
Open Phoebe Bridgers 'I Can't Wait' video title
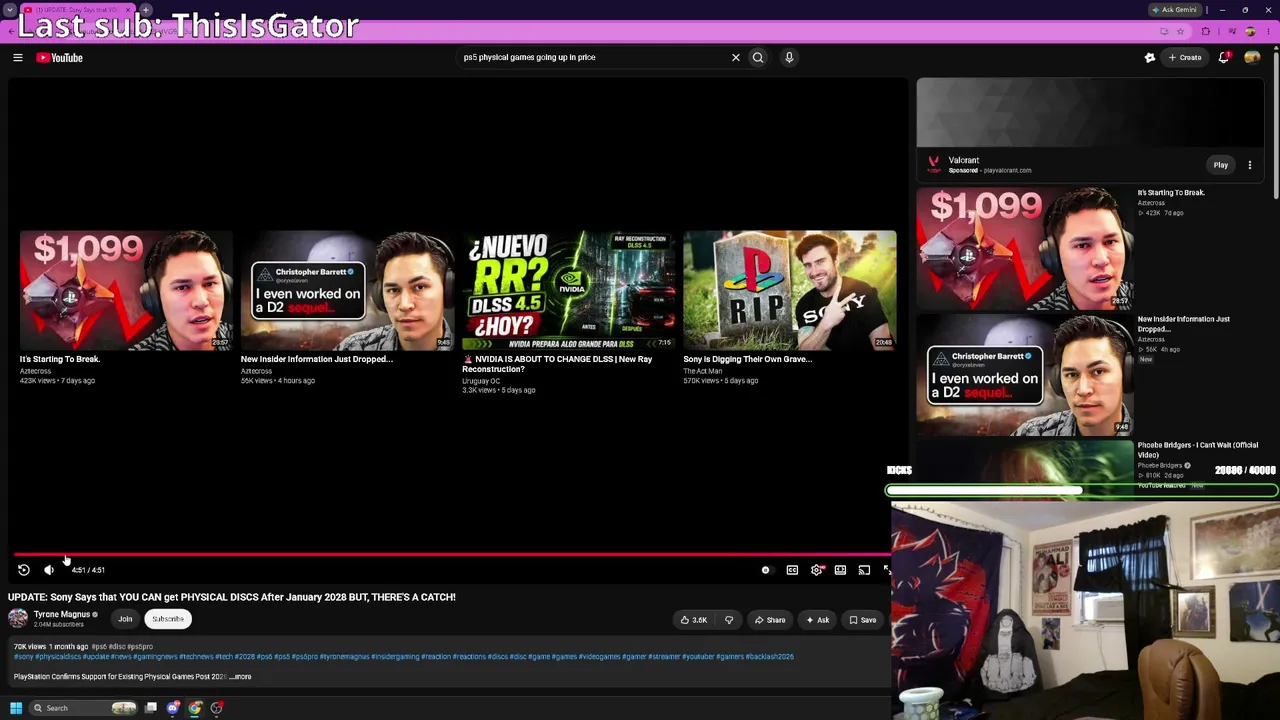click(x=1198, y=450)
